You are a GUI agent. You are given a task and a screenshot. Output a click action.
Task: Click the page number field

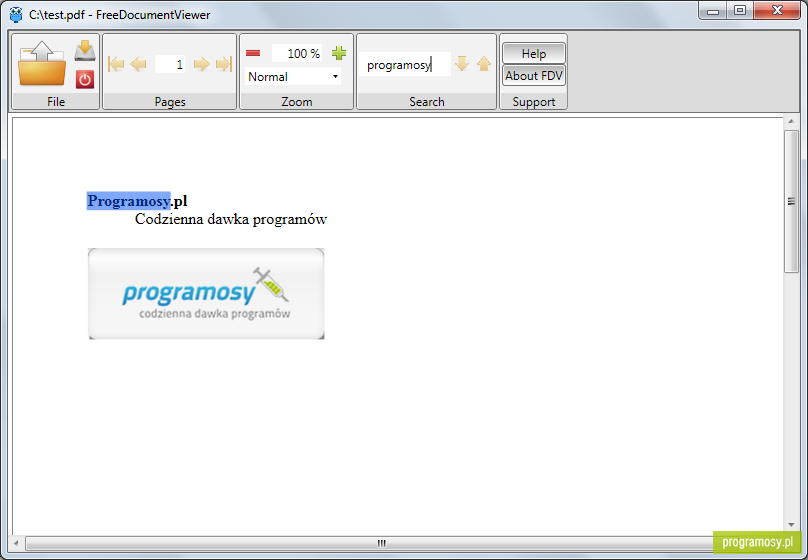coord(170,64)
